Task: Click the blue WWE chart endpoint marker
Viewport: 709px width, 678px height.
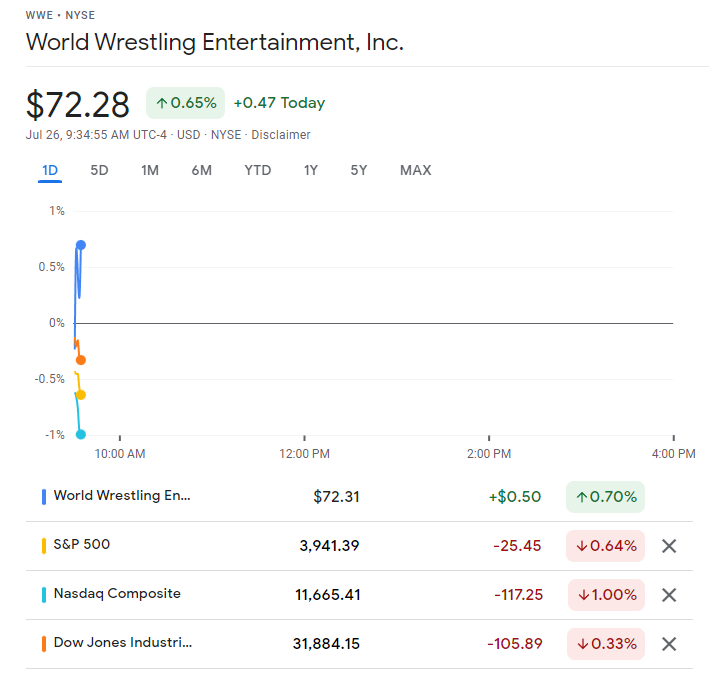Action: (x=80, y=245)
